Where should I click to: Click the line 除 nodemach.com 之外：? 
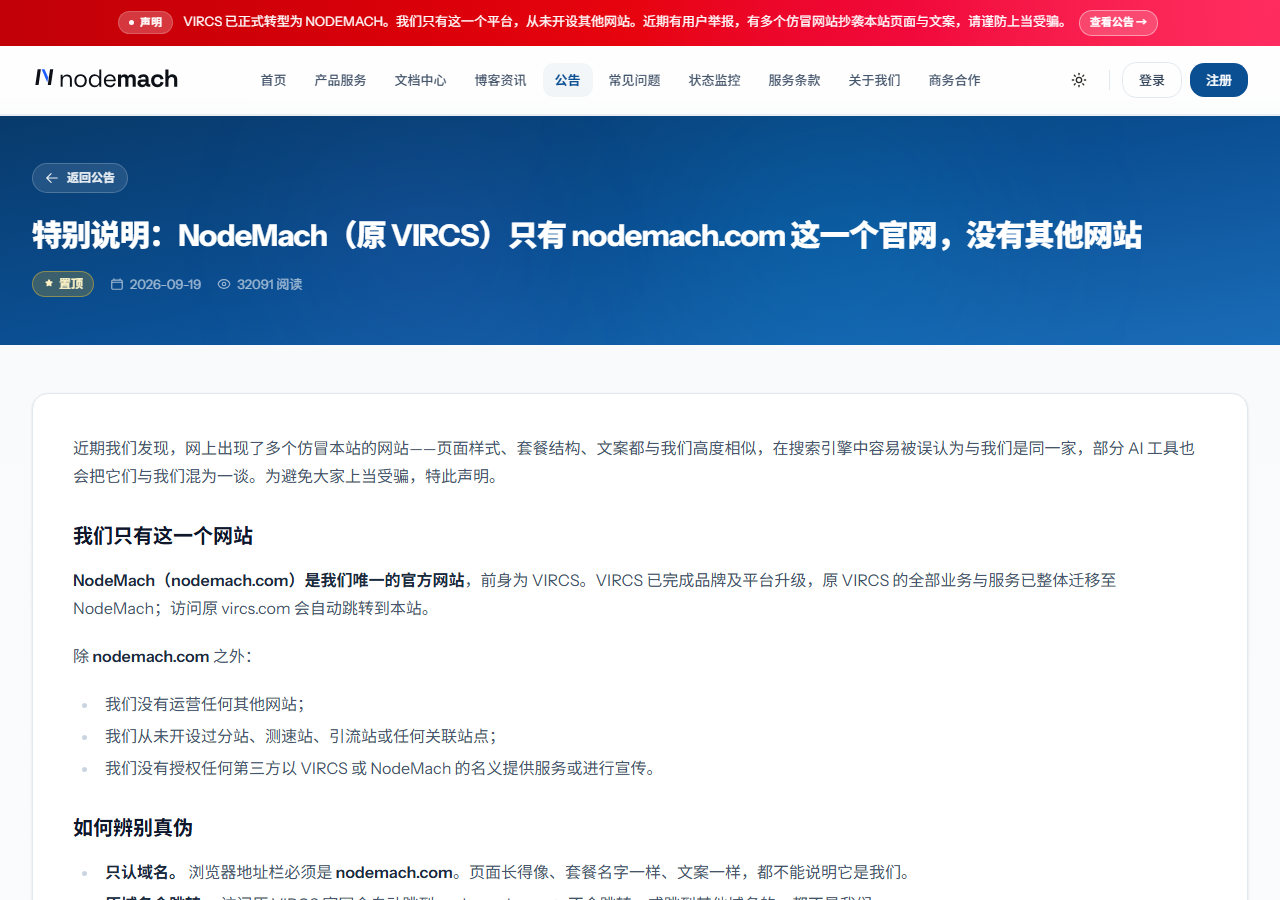point(162,656)
